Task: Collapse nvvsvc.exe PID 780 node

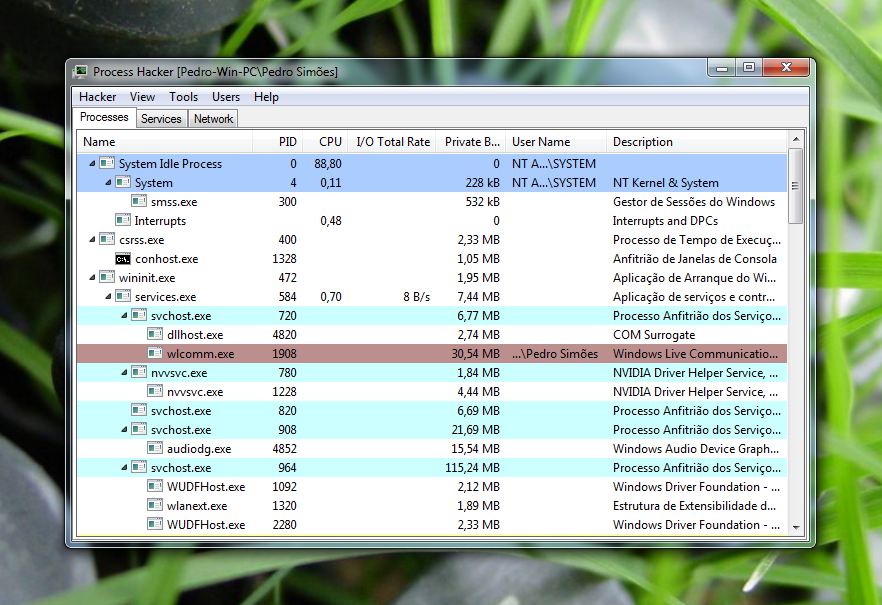Action: [x=124, y=372]
